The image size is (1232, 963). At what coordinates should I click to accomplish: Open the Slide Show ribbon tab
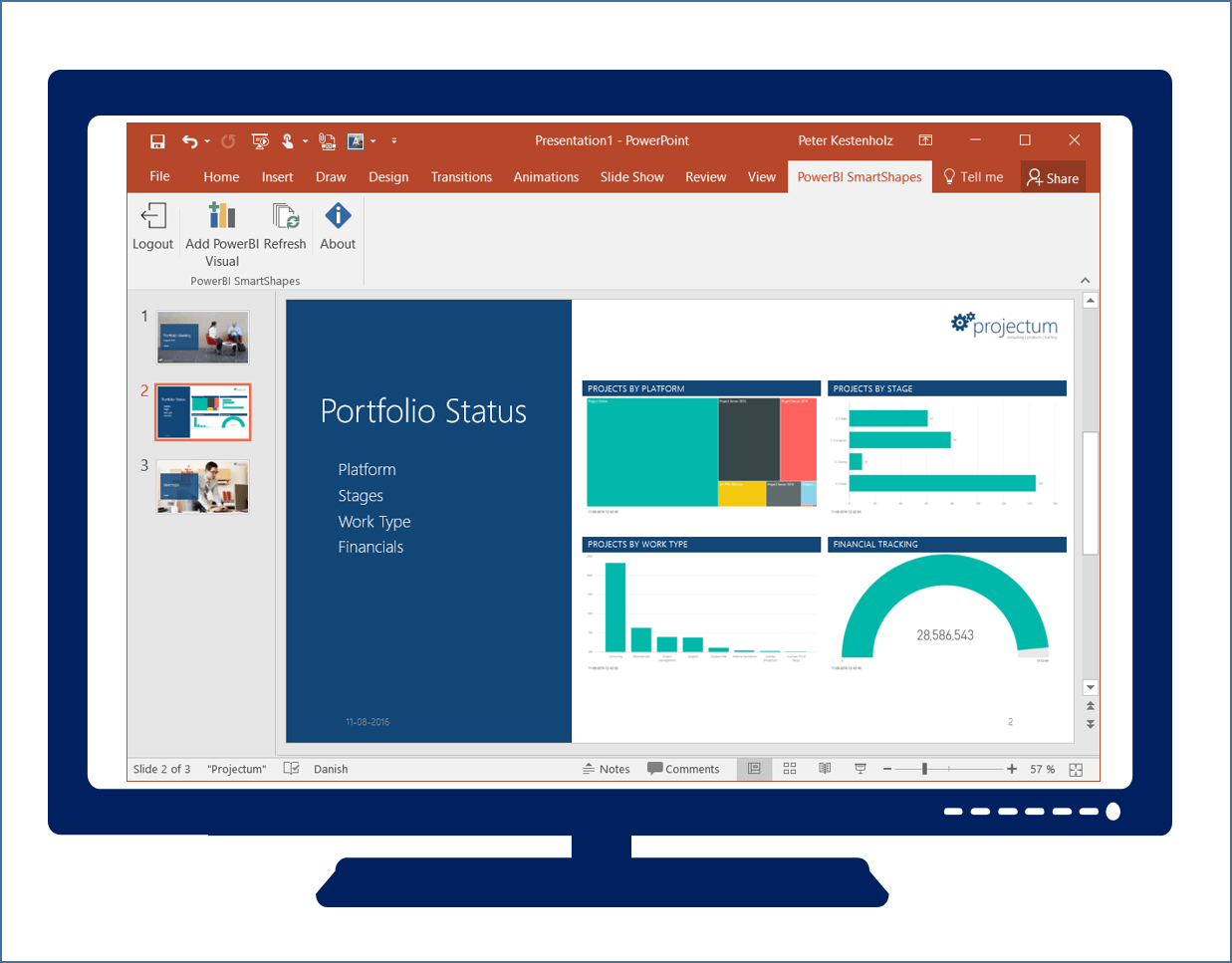pyautogui.click(x=631, y=176)
